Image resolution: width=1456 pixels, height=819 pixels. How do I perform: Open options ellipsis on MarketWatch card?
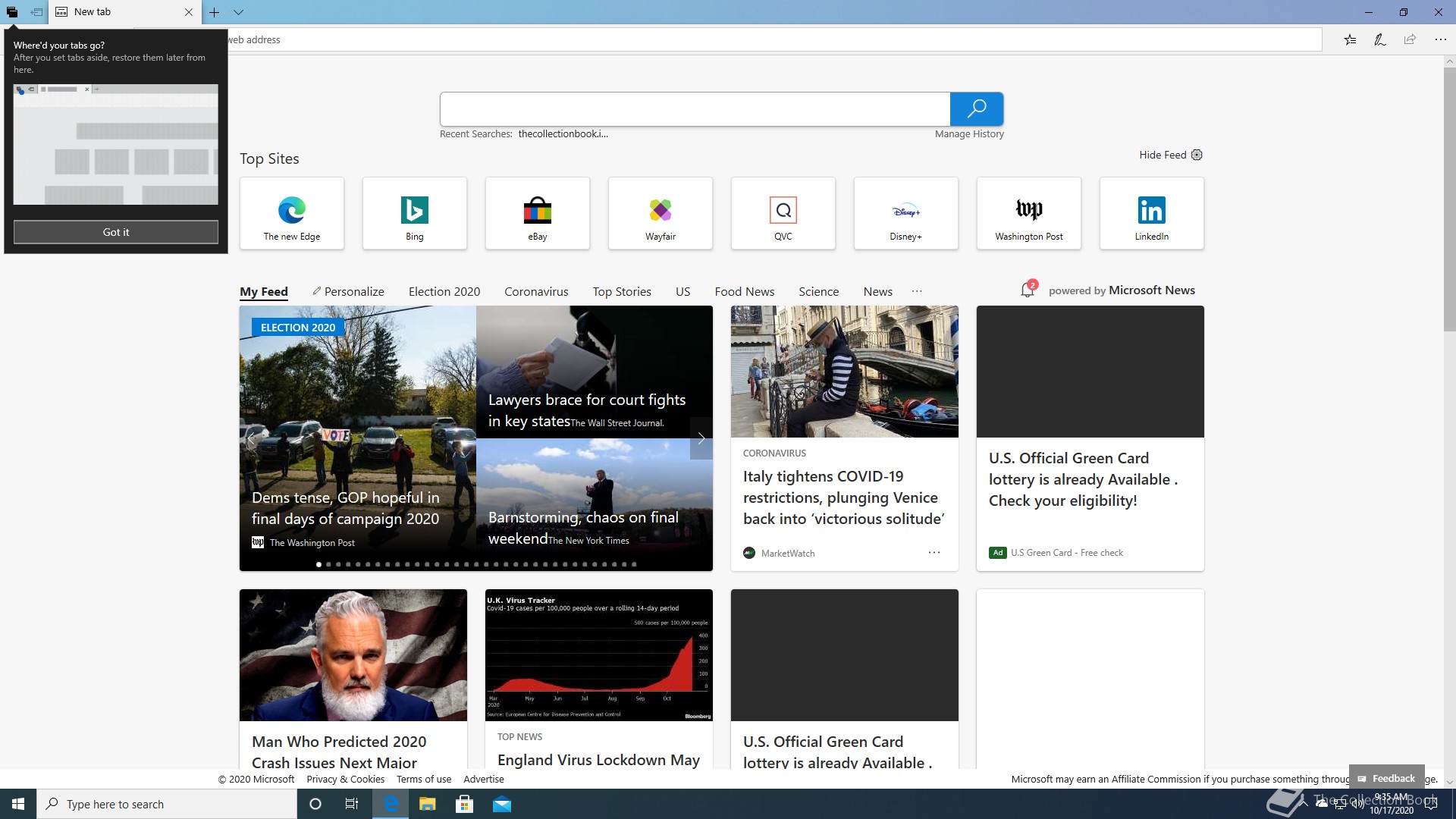coord(934,553)
